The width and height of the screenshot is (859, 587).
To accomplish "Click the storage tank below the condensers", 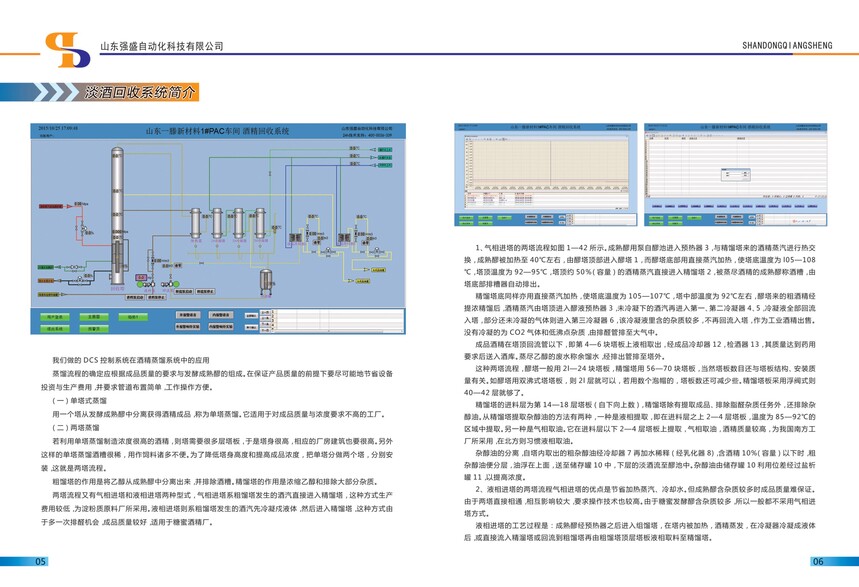I will pyautogui.click(x=266, y=282).
